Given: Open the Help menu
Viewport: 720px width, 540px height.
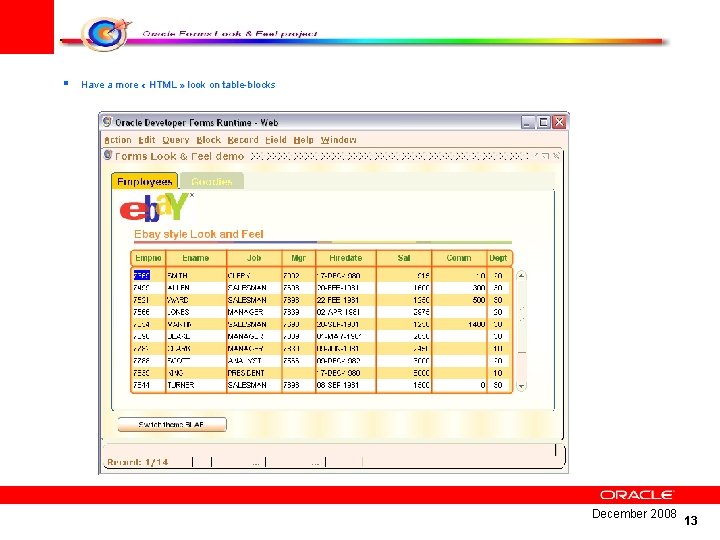Looking at the screenshot, I should [x=304, y=140].
